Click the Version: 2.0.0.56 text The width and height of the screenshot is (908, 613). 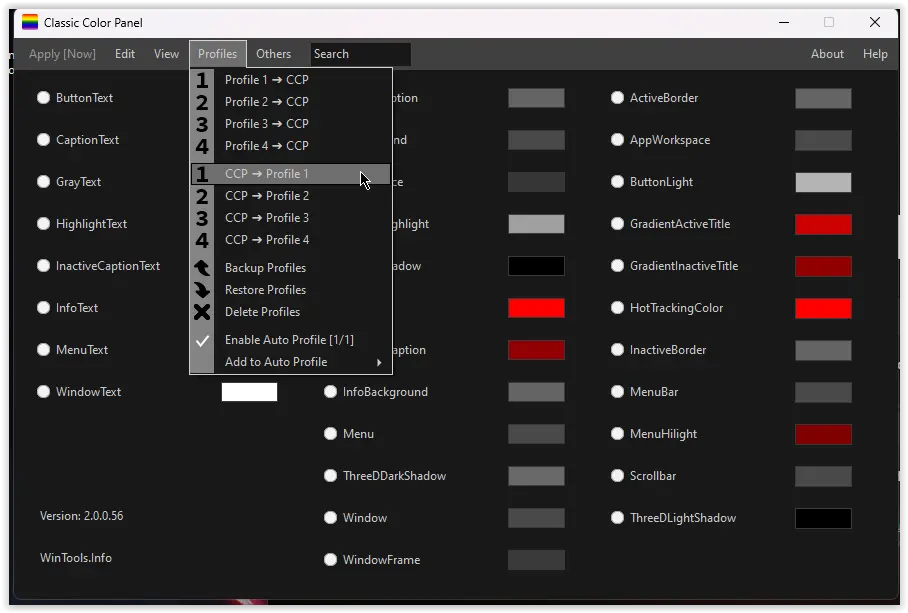click(x=82, y=516)
